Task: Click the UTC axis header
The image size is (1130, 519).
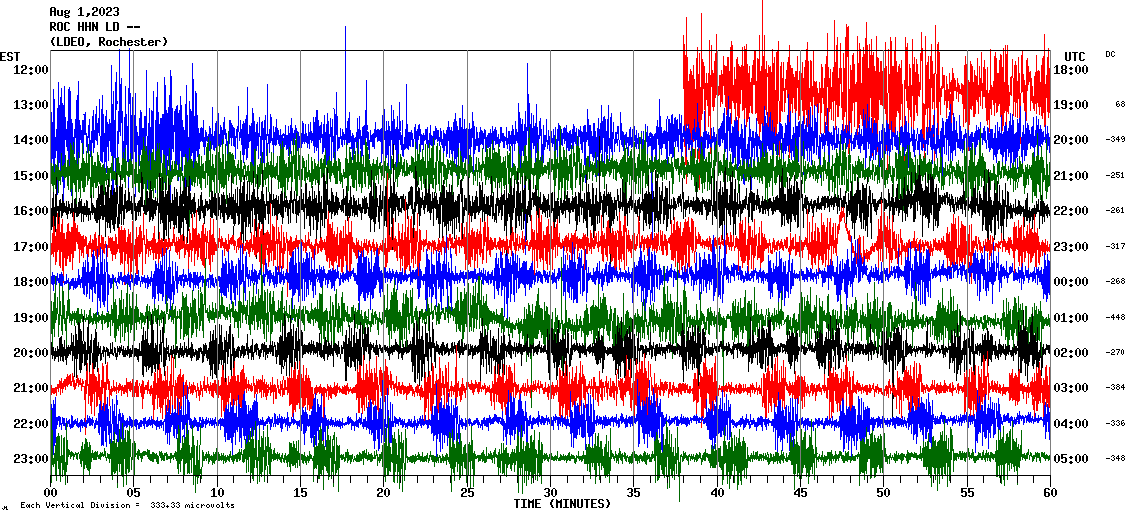Action: click(x=1075, y=56)
